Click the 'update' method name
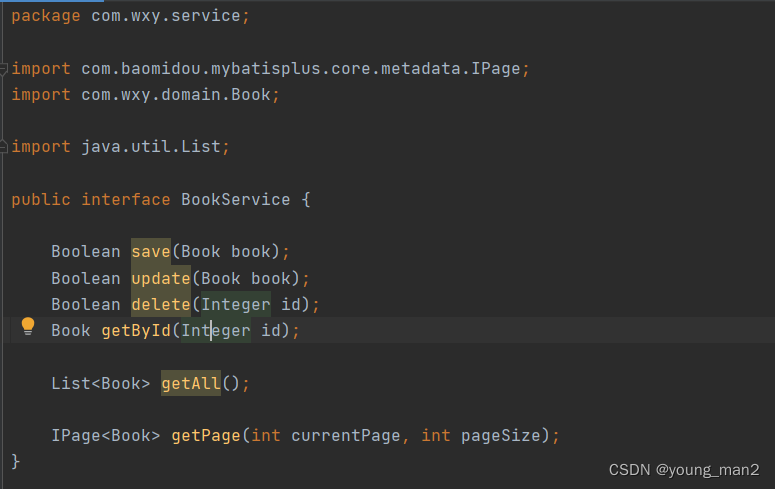 click(161, 278)
